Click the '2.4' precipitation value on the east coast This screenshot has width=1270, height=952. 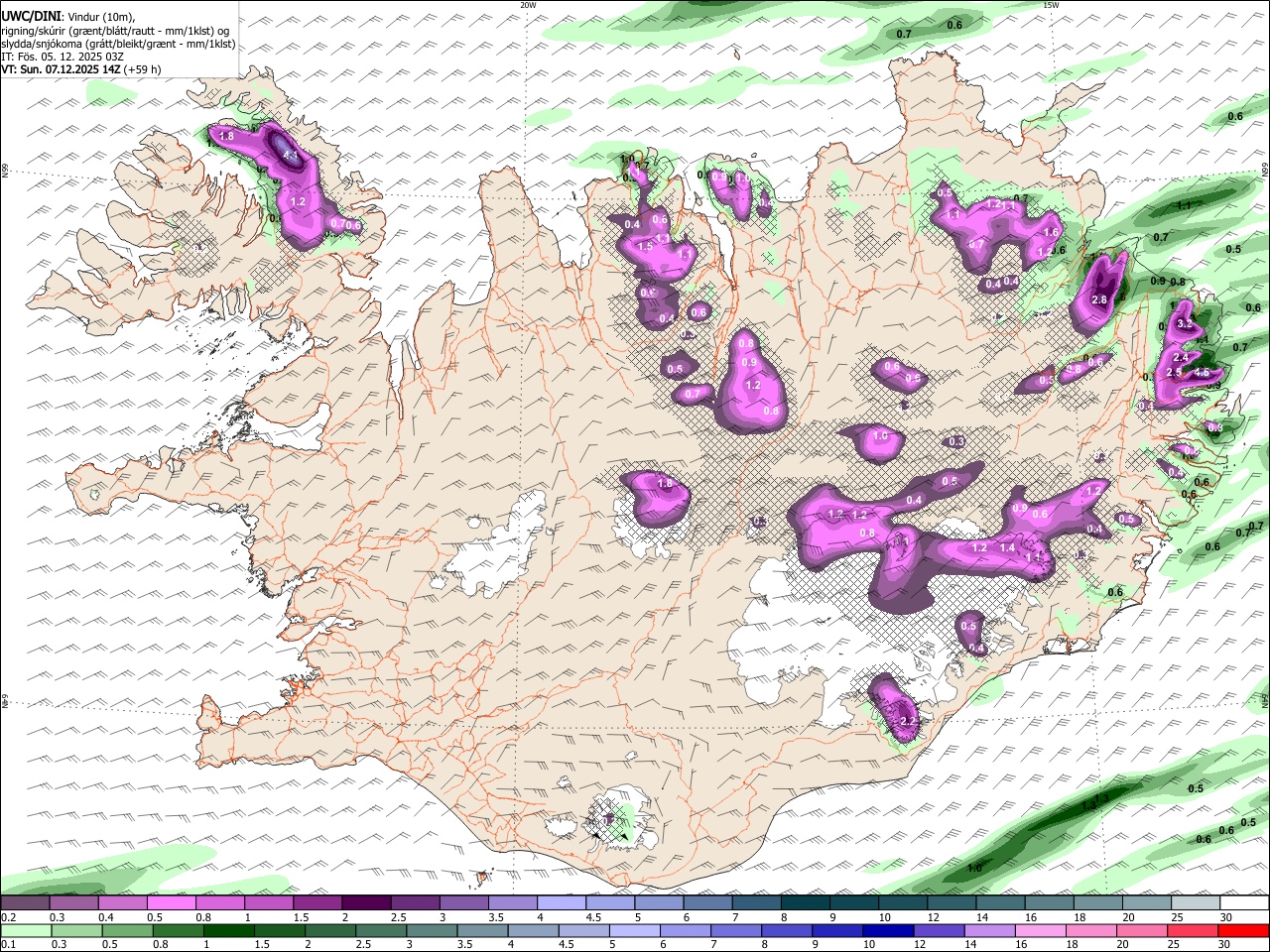click(x=1180, y=357)
